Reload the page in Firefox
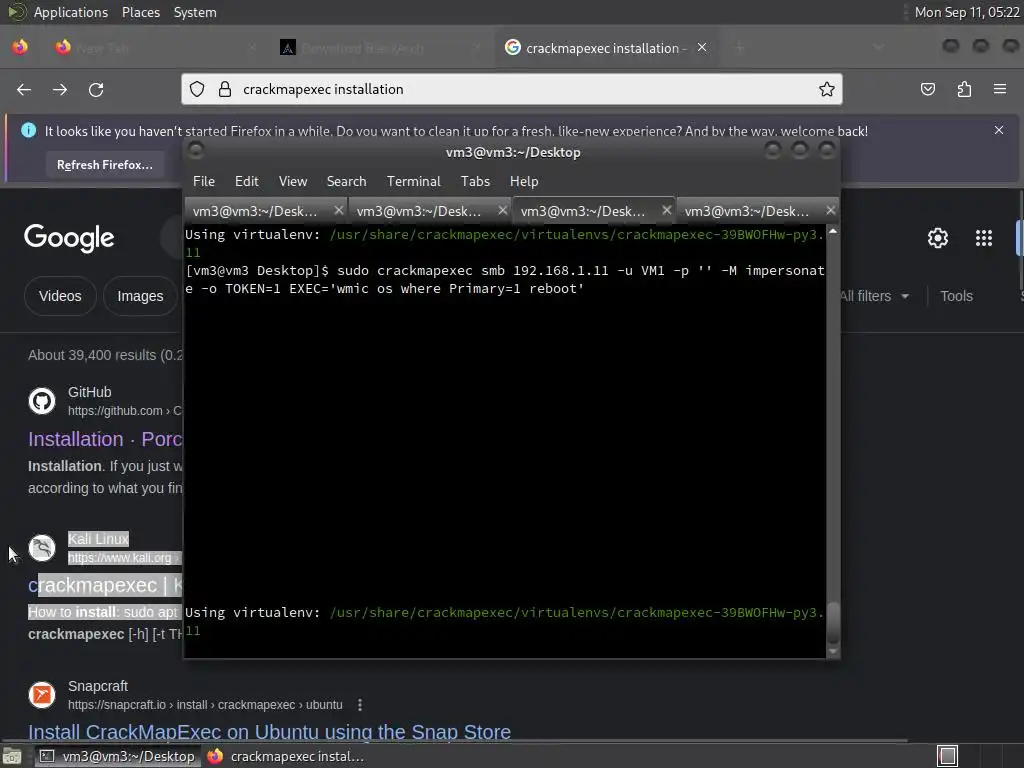The height and width of the screenshot is (768, 1024). [x=96, y=89]
